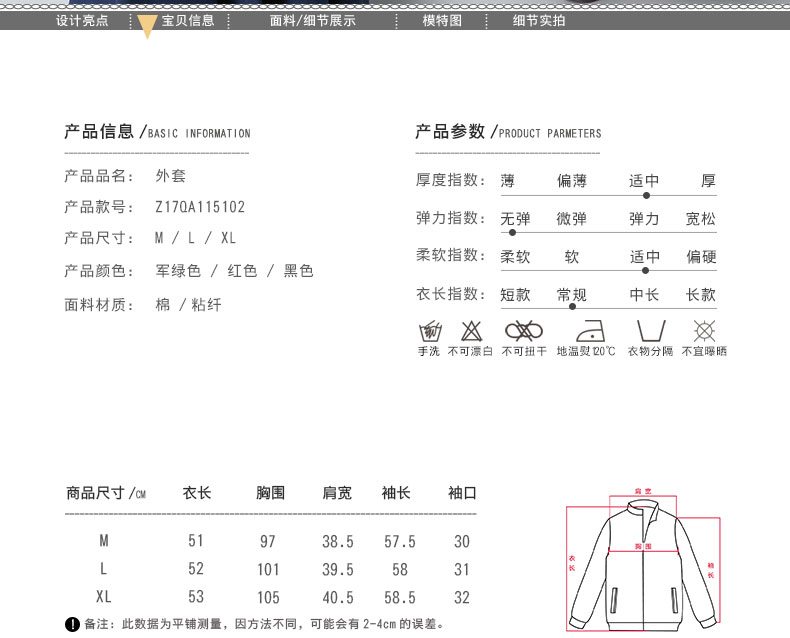This screenshot has height=638, width=790.
Task: Click the separate wash (衣物分隔) icon
Action: point(650,331)
